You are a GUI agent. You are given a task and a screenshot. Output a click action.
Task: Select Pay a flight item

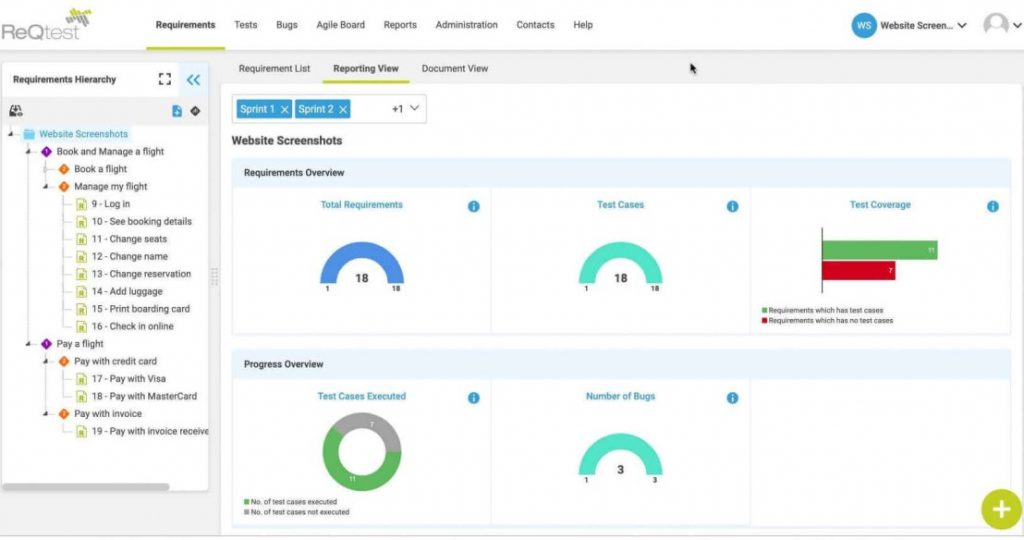point(80,344)
